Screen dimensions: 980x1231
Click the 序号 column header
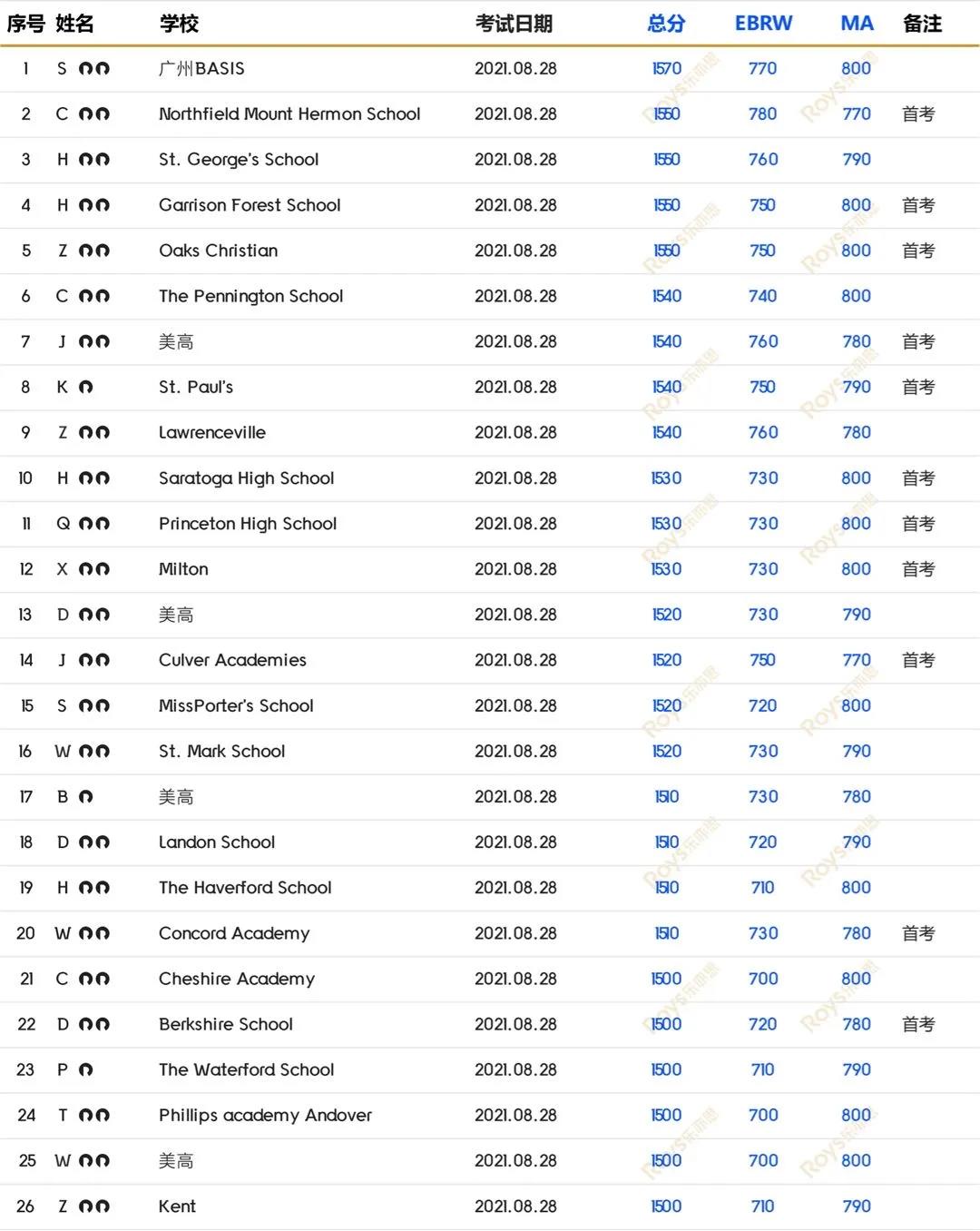pos(25,24)
